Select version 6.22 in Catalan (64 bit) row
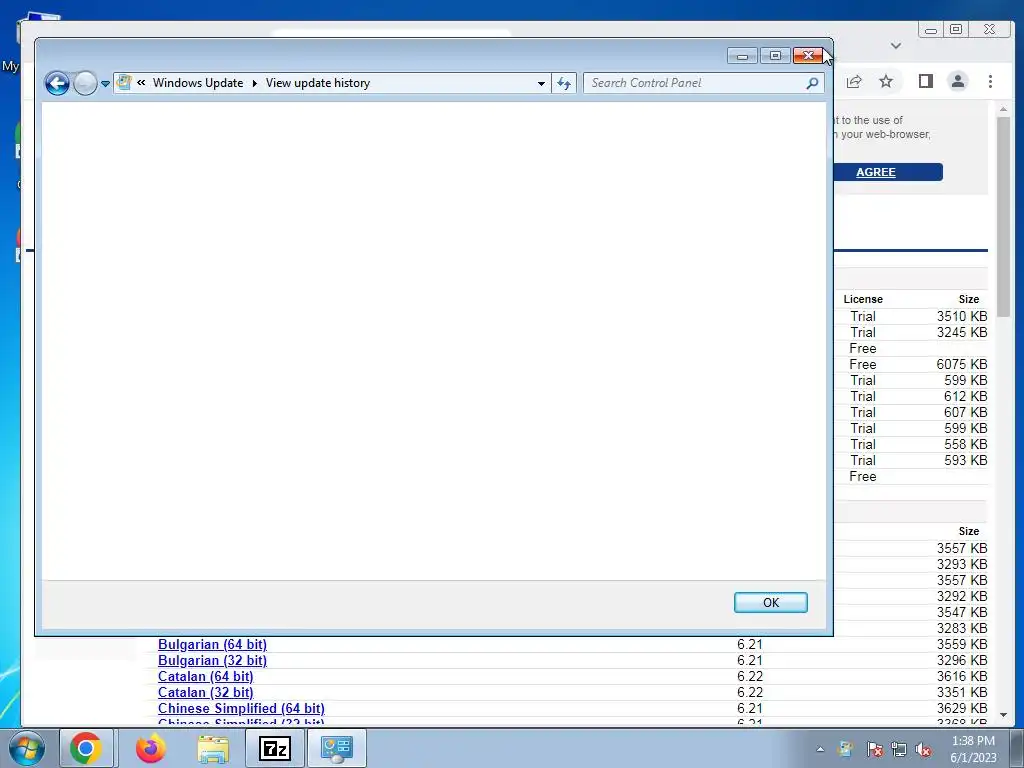Screen dimensions: 1024x768 pyautogui.click(x=750, y=677)
